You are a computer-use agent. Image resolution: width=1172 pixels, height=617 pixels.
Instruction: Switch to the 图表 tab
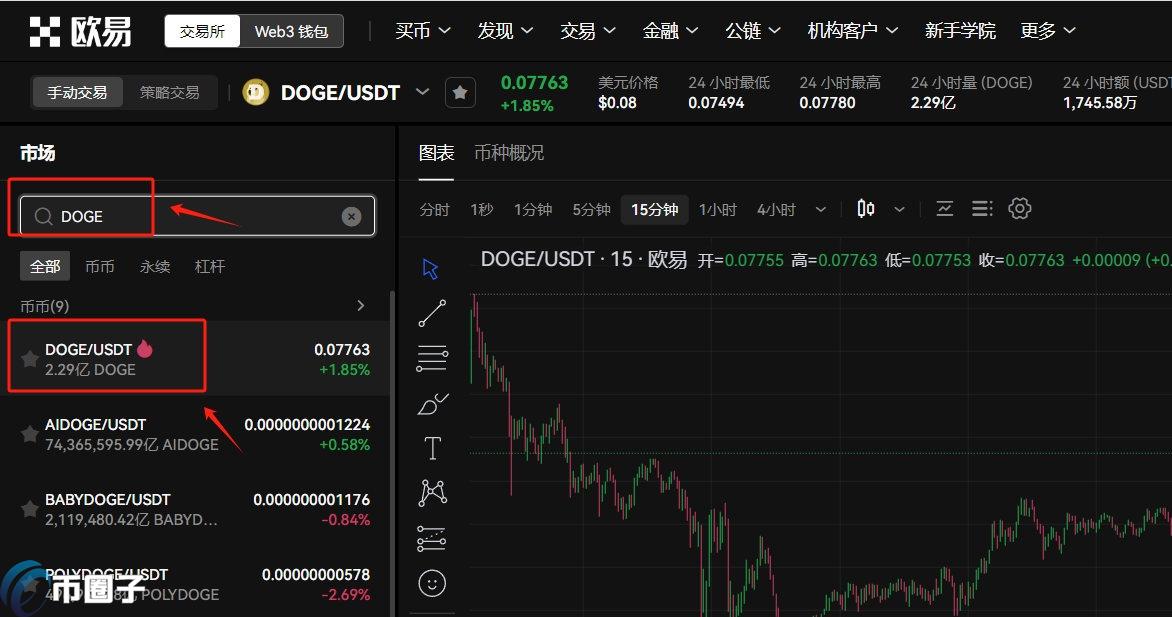pyautogui.click(x=437, y=153)
